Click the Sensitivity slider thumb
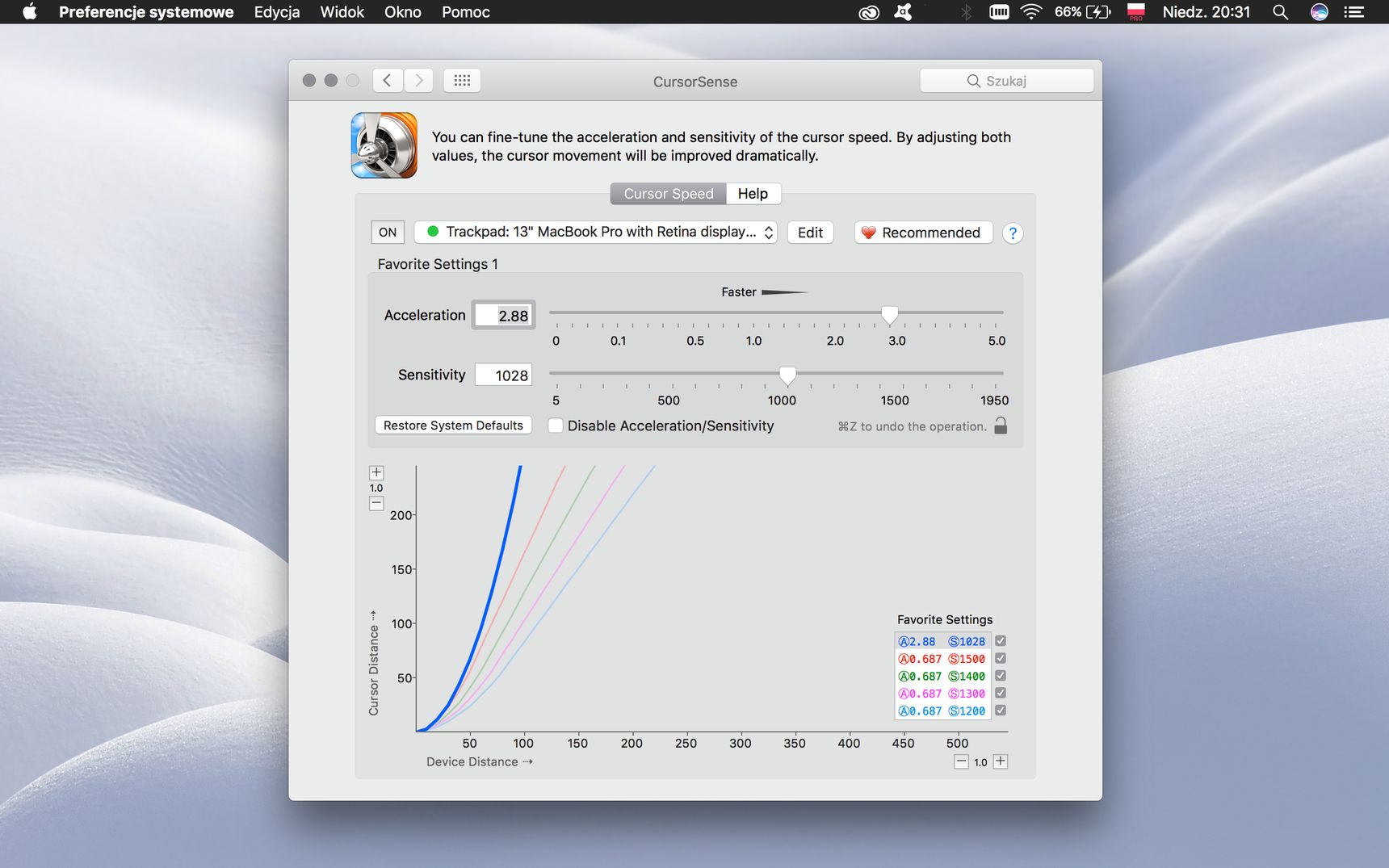The width and height of the screenshot is (1389, 868). [x=787, y=375]
